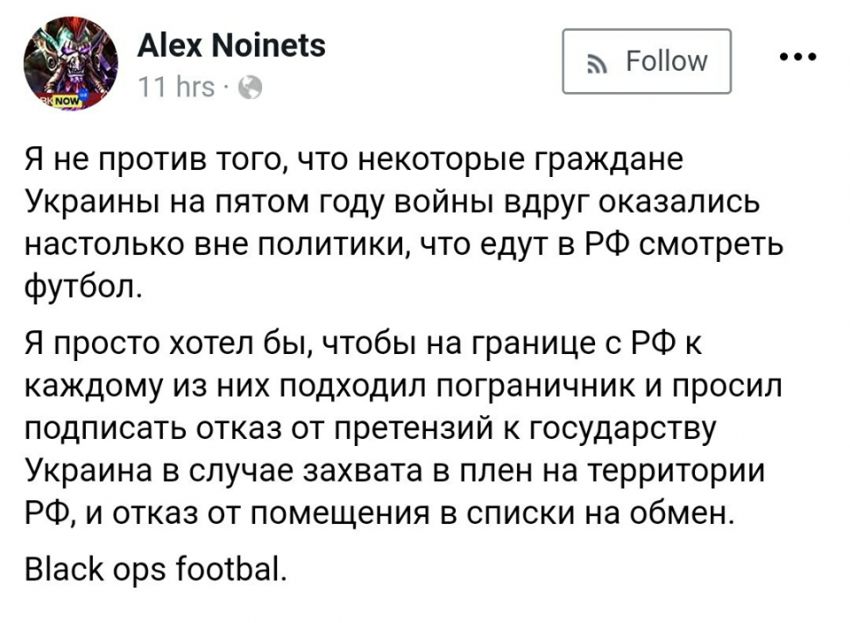Click the line starting 'Украина в случае захвата'
Screen dimensions: 850x623
pyautogui.click(x=395, y=471)
